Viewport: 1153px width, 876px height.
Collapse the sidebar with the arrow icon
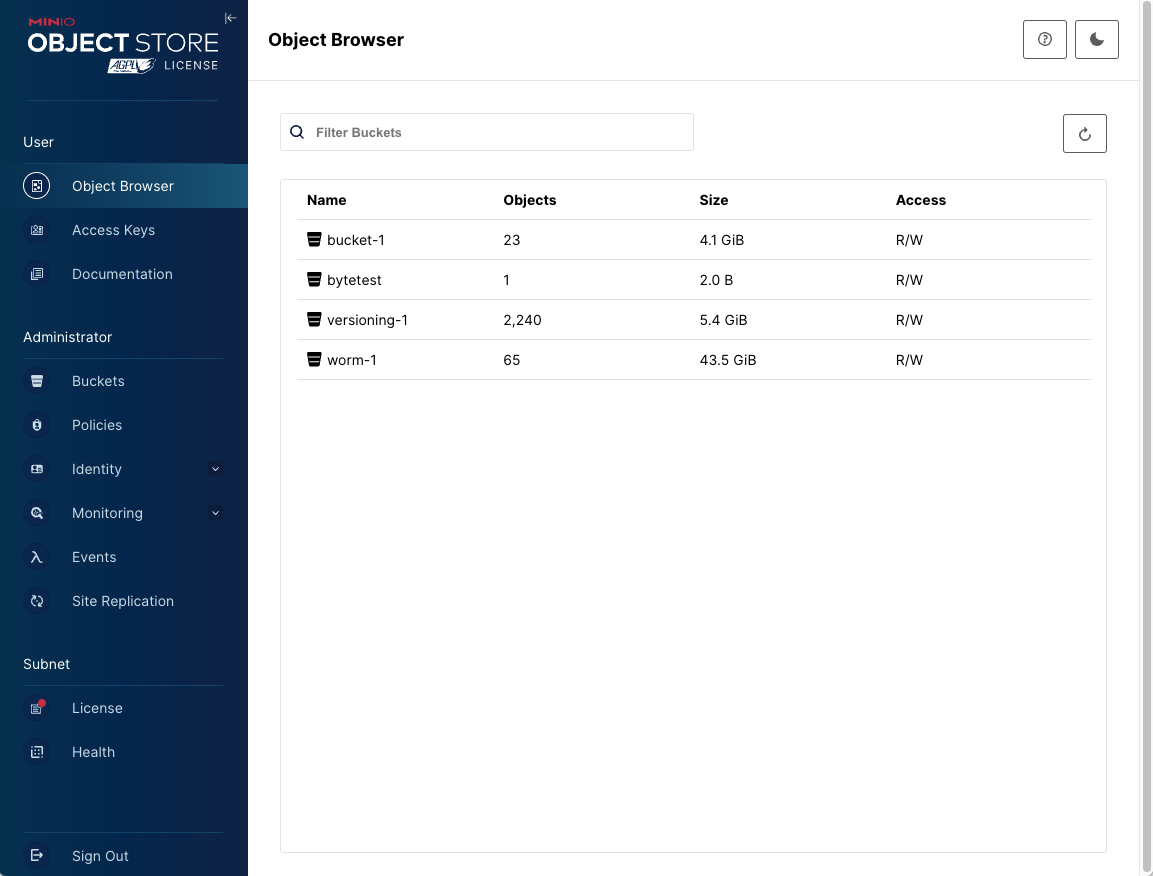tap(230, 18)
